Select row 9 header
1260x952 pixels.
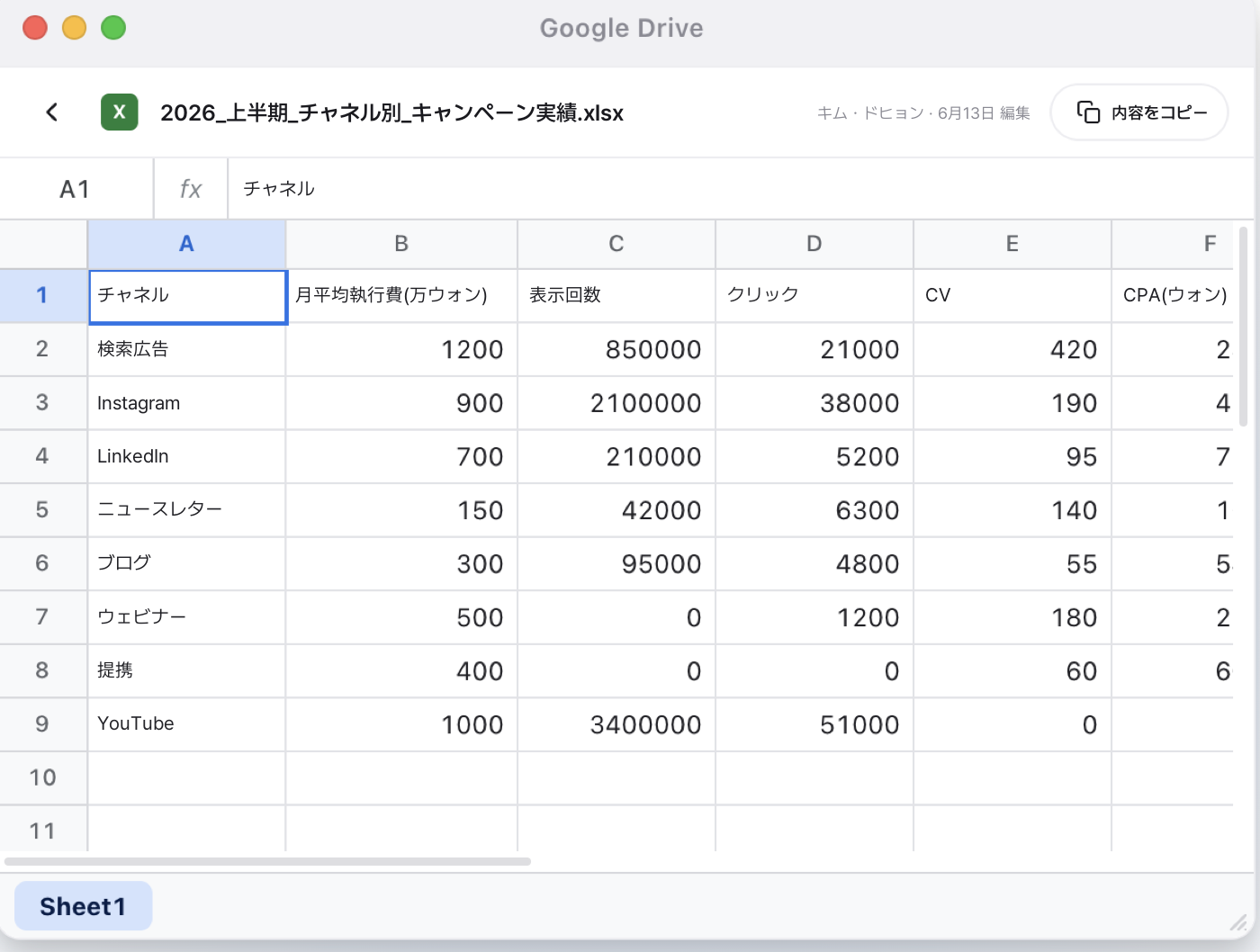pos(43,724)
